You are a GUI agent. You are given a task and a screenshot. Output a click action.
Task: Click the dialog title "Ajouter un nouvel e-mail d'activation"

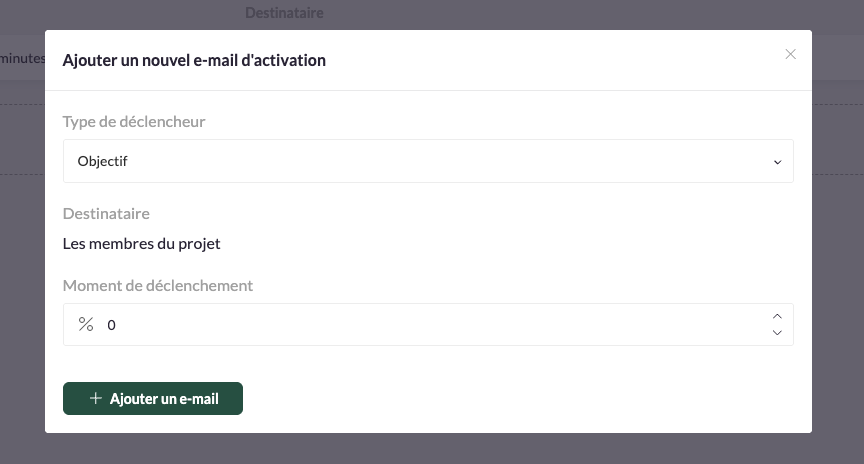tap(194, 60)
